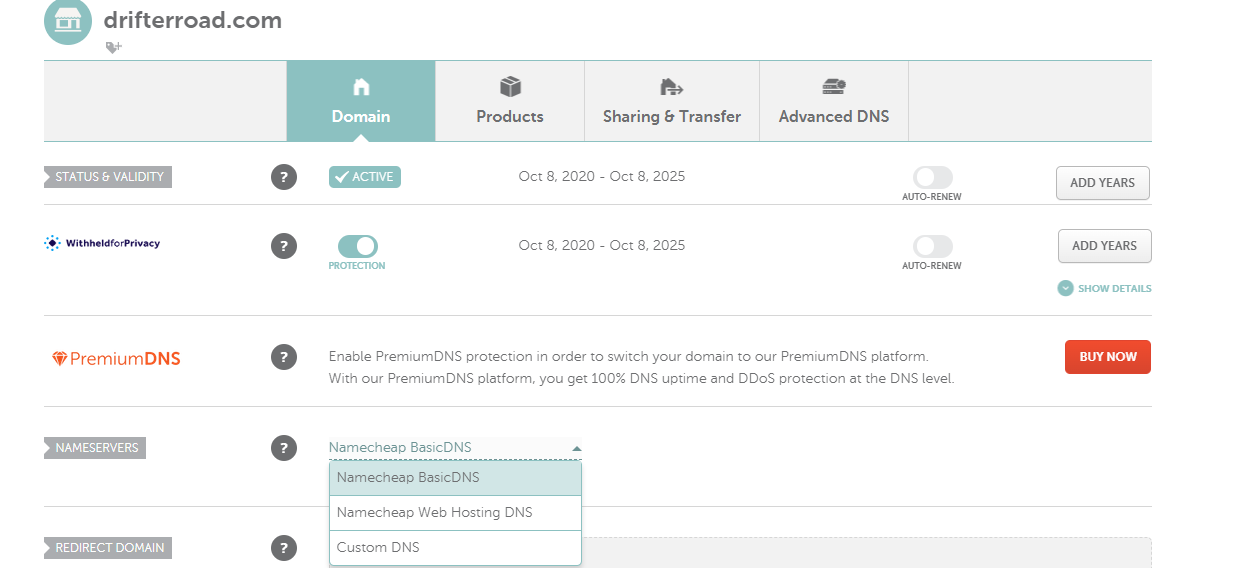Click Add Years for domain validity
Image resolution: width=1248 pixels, height=568 pixels.
click(x=1103, y=183)
